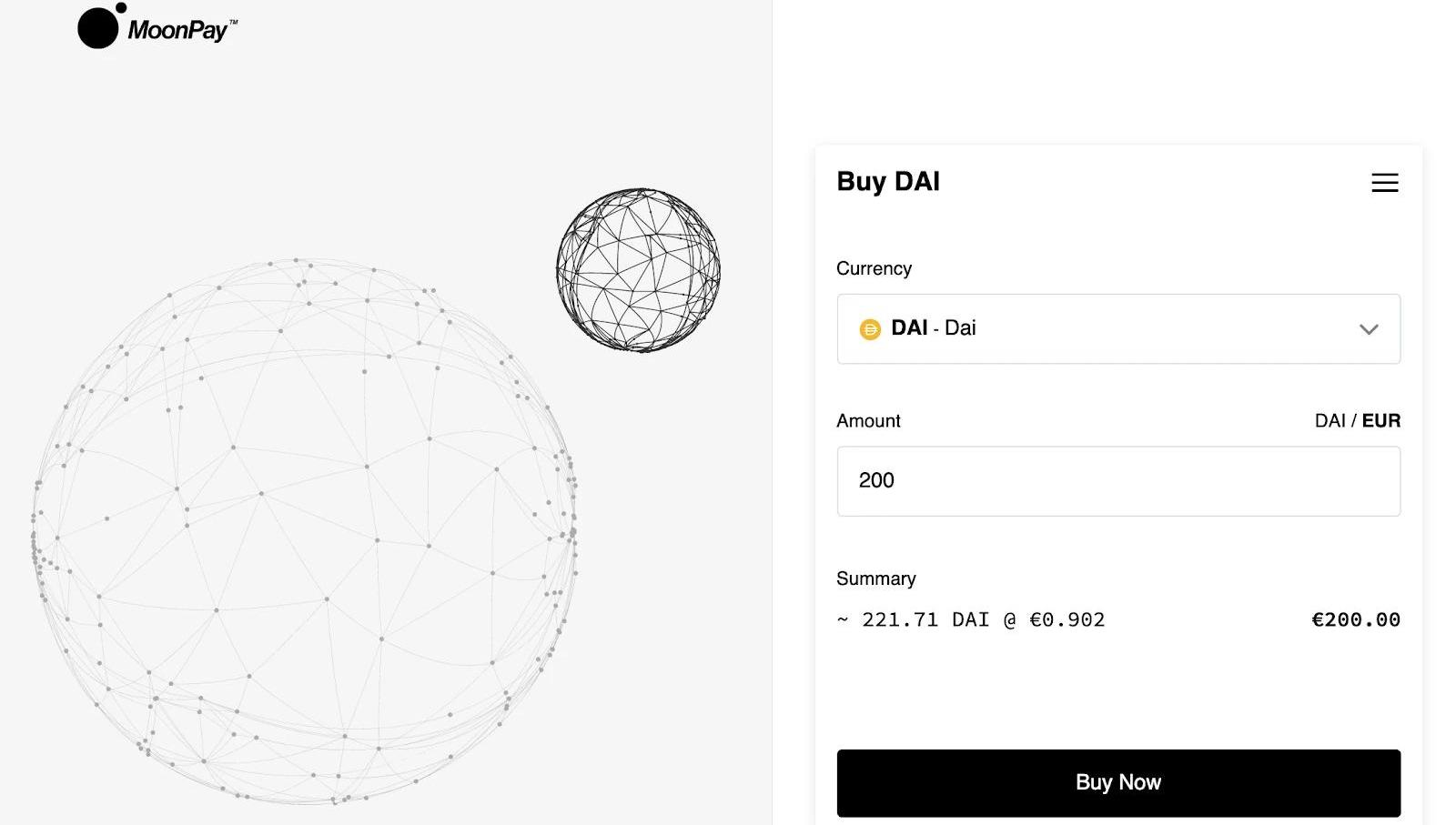
Task: Click the MoonPay wordmark text
Action: [180, 30]
